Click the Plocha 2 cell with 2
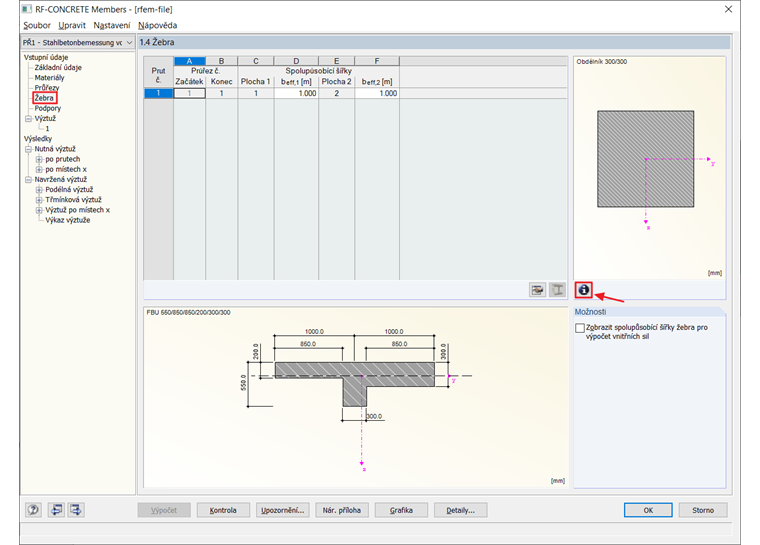Image resolution: width=760 pixels, height=545 pixels. [x=336, y=93]
